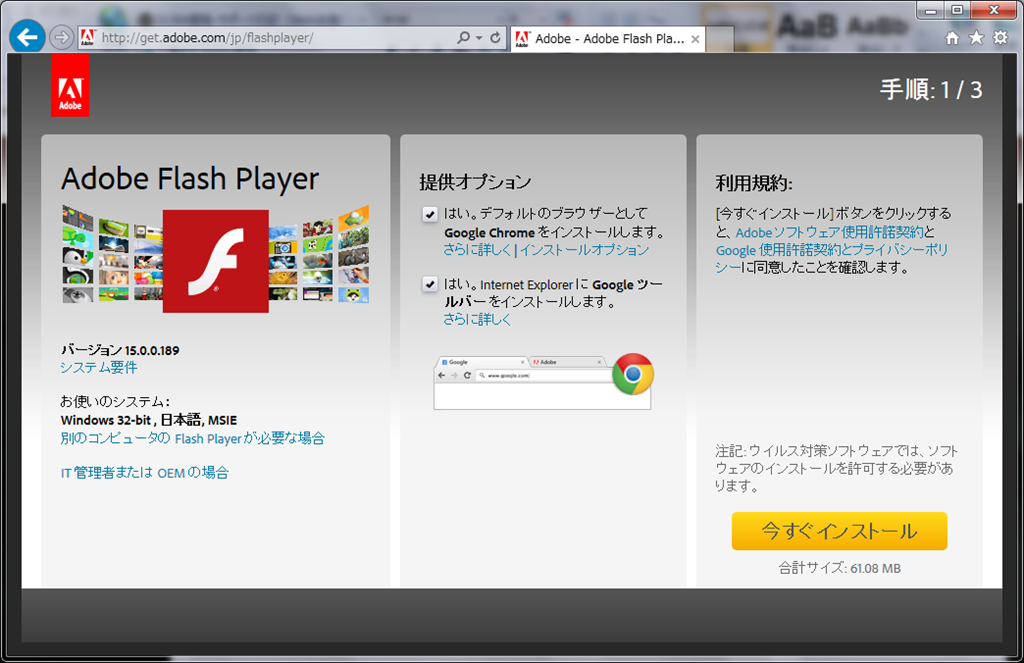This screenshot has width=1024, height=663.
Task: Click the バージョン 15.0.0.189 text
Action: tap(120, 350)
